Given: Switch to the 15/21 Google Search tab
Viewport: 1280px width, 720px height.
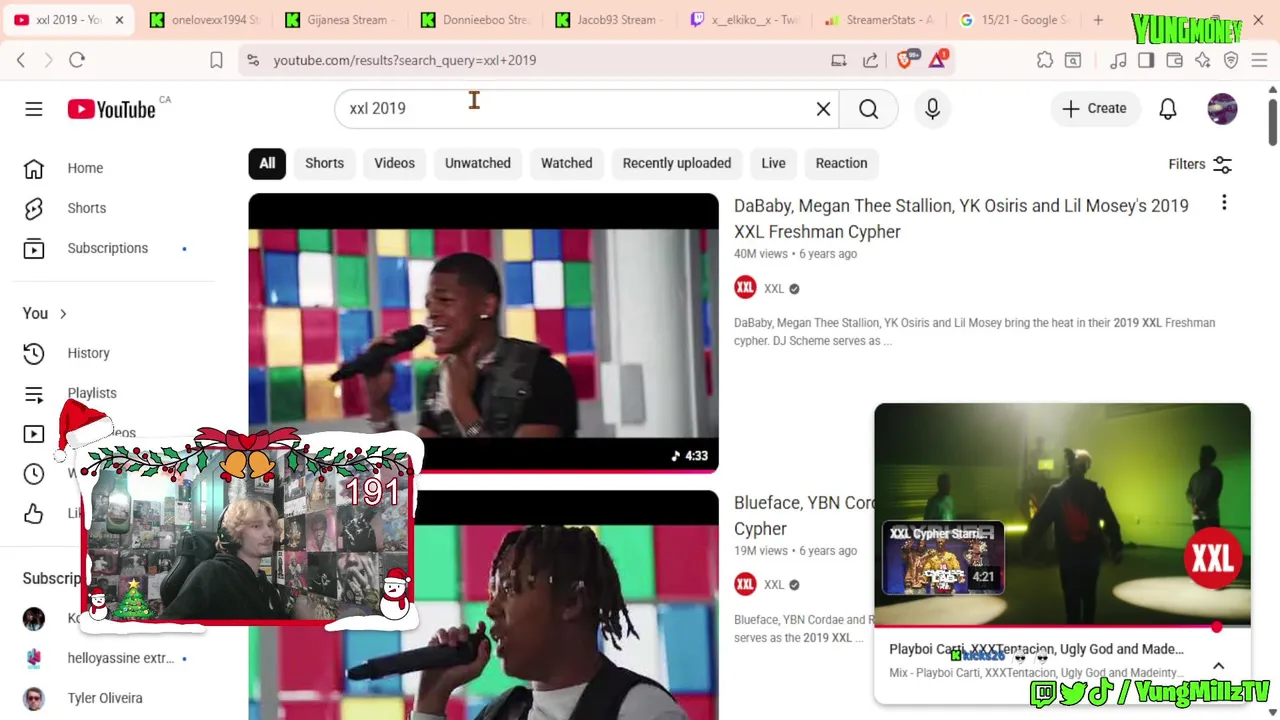Looking at the screenshot, I should coord(1015,20).
